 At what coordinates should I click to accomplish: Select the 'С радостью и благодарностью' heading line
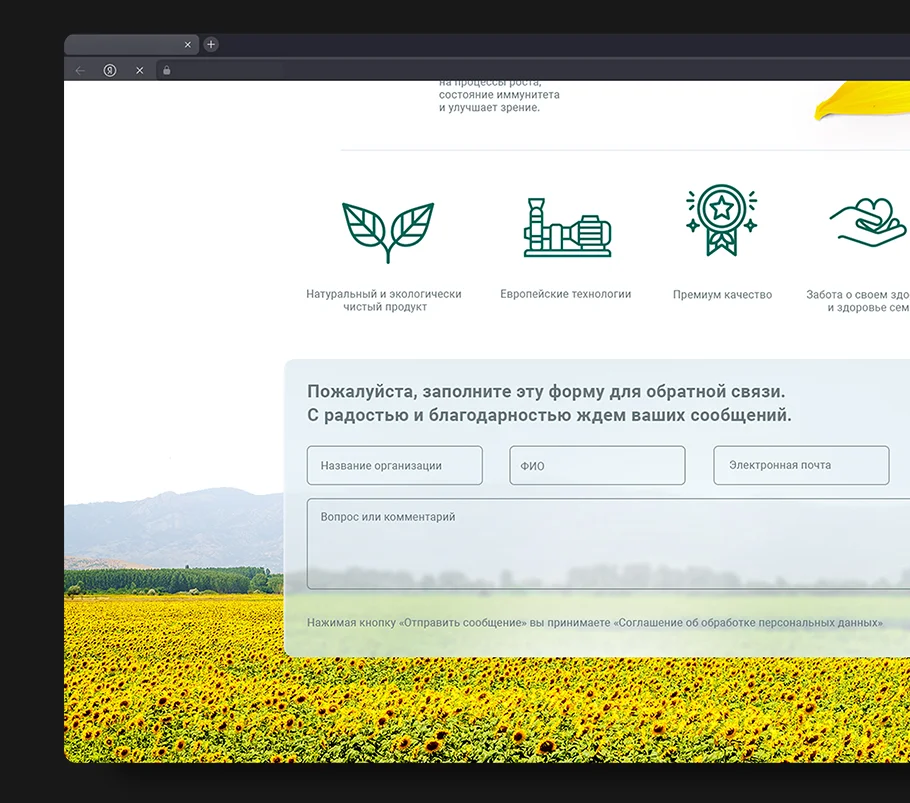point(549,415)
